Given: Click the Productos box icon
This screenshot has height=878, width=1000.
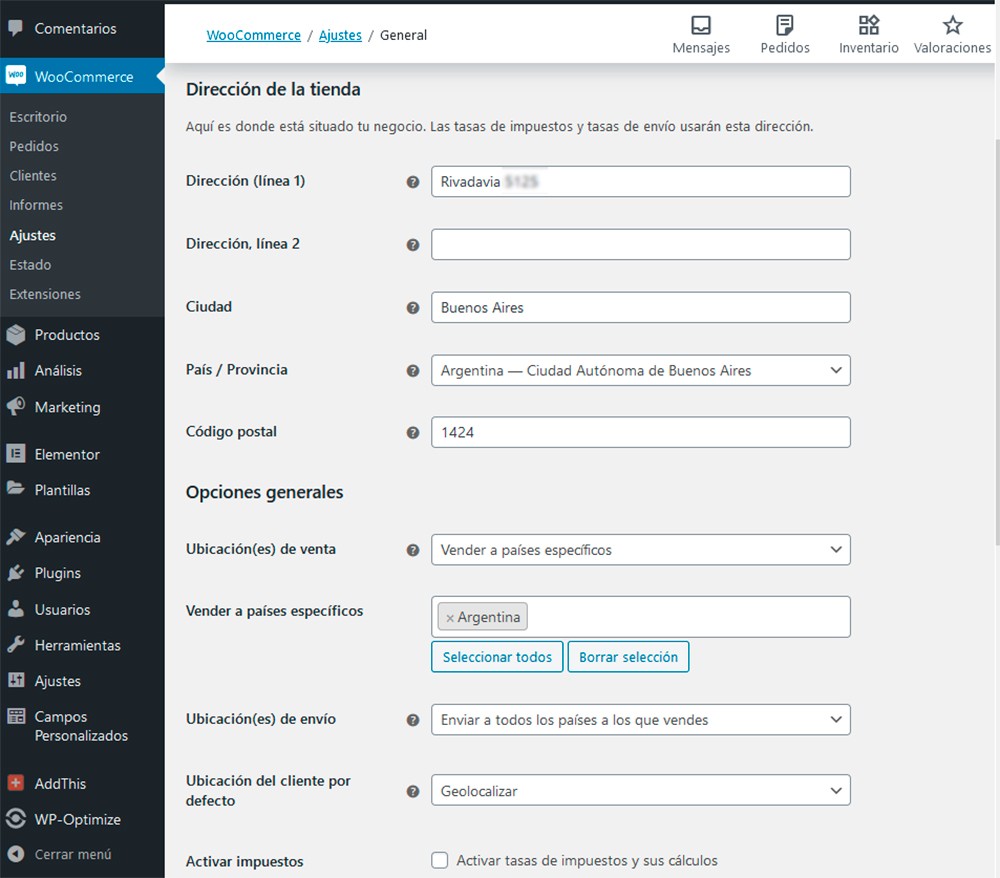Looking at the screenshot, I should [16, 335].
